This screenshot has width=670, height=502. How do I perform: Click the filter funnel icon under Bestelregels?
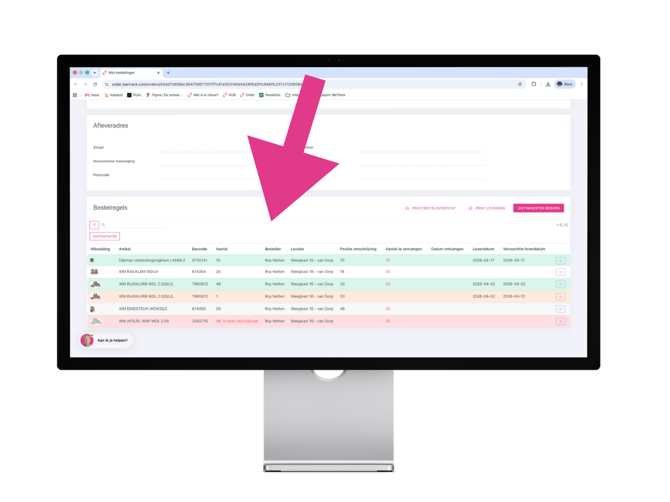[94, 225]
